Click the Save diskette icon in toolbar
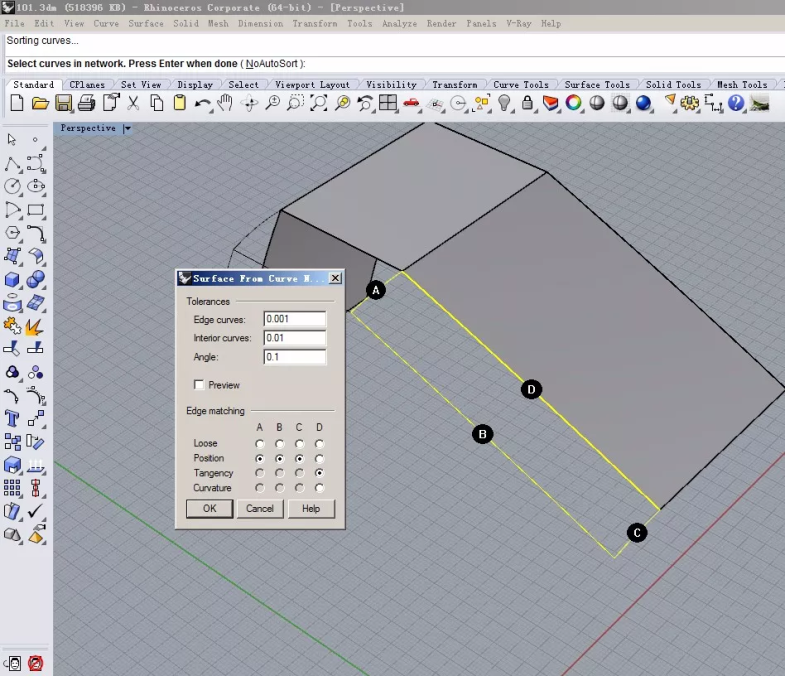785x676 pixels. (64, 103)
